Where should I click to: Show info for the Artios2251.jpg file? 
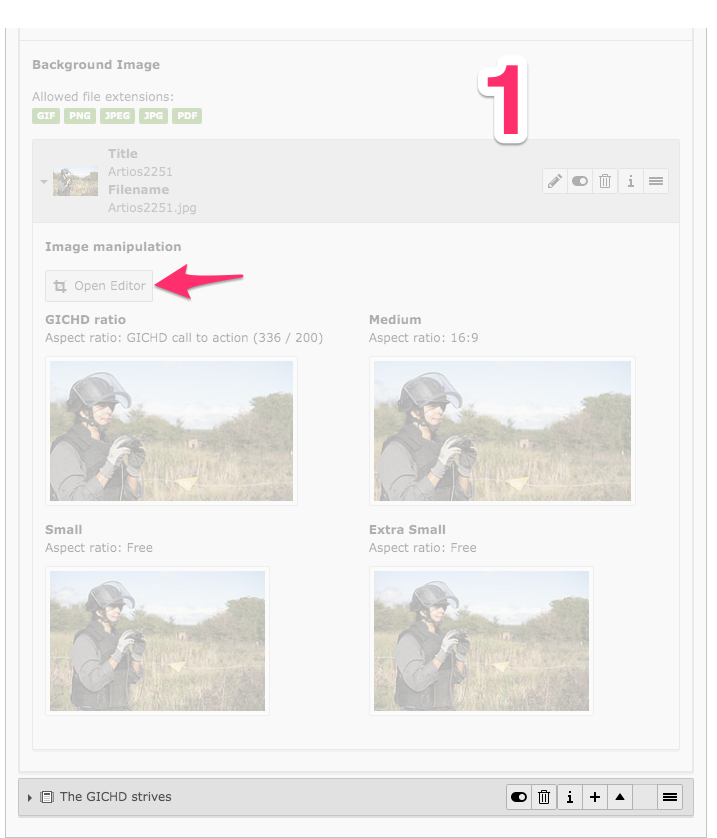pos(631,181)
